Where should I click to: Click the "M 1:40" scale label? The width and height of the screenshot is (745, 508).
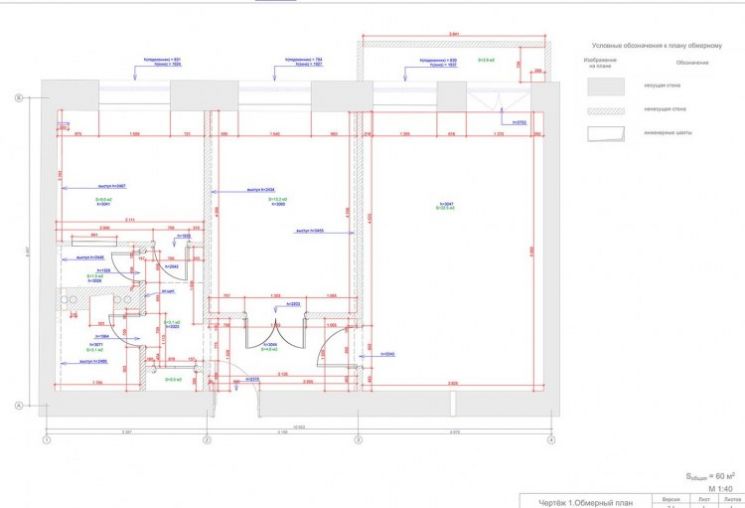click(x=720, y=489)
